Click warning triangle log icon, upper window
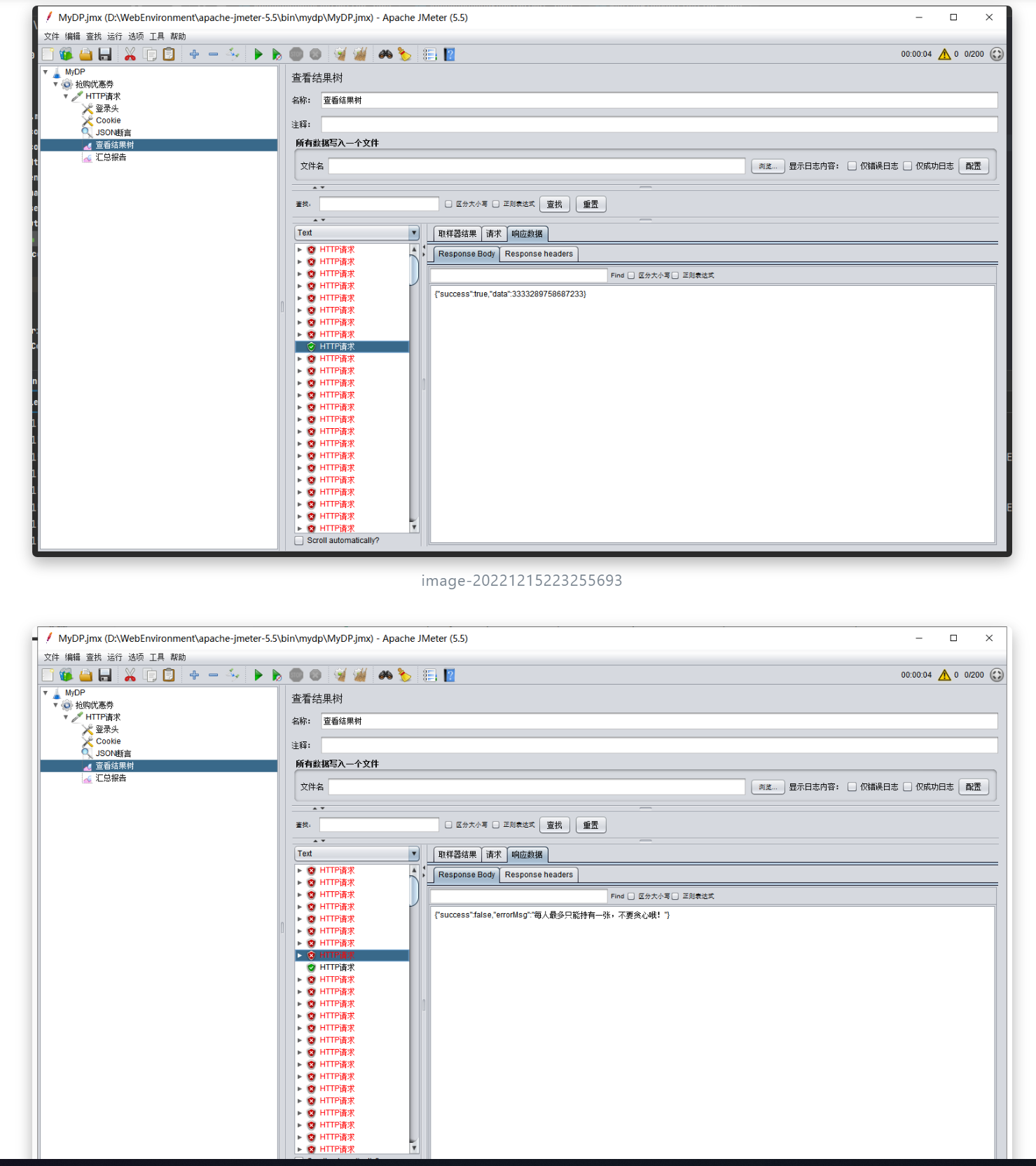Image resolution: width=1036 pixels, height=1166 pixels. click(944, 54)
